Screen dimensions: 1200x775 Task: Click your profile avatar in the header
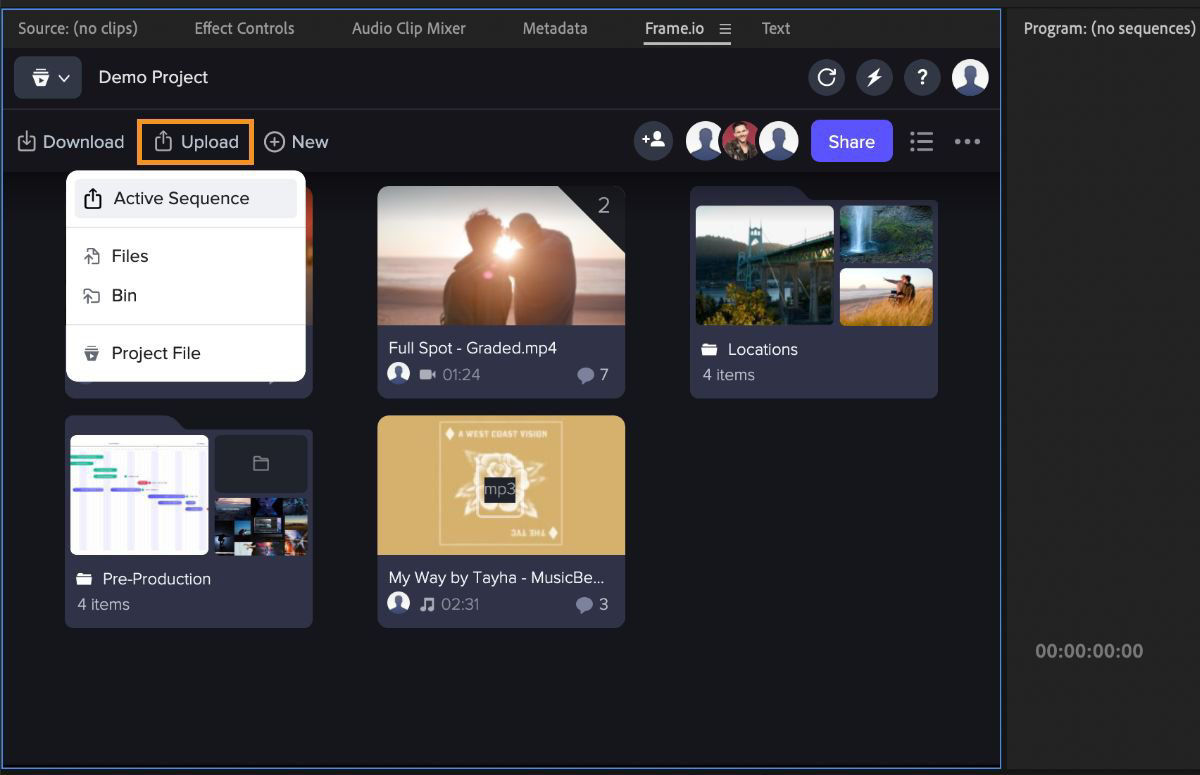969,77
